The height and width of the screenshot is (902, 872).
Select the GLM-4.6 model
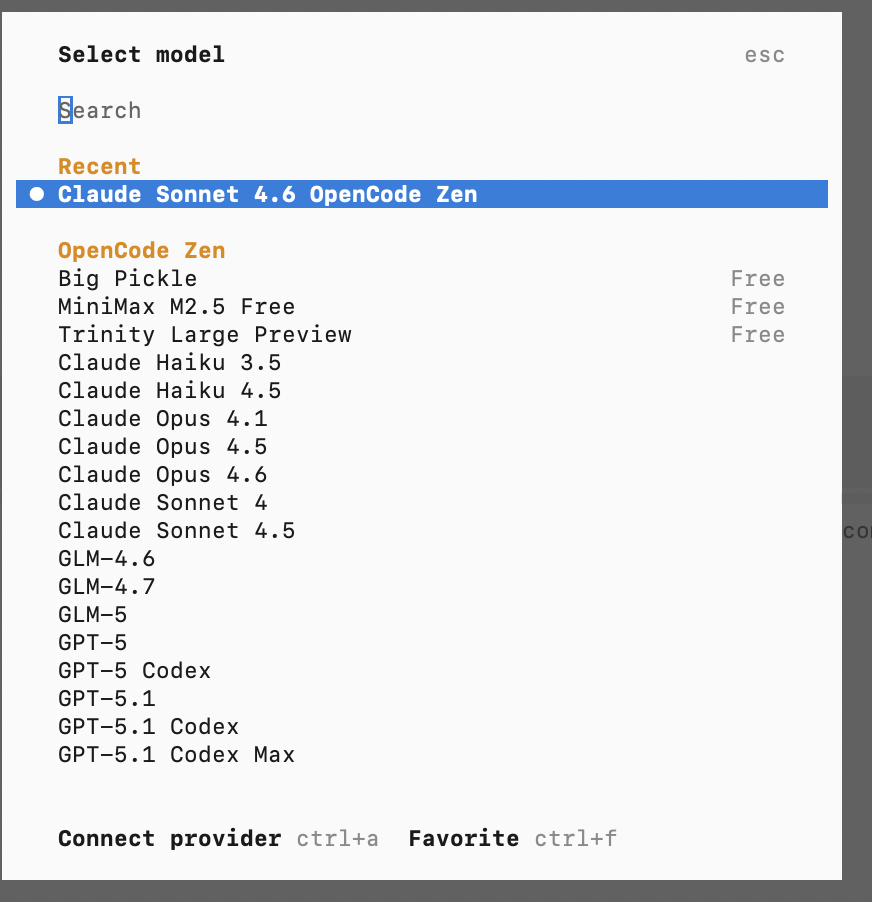tap(106, 558)
